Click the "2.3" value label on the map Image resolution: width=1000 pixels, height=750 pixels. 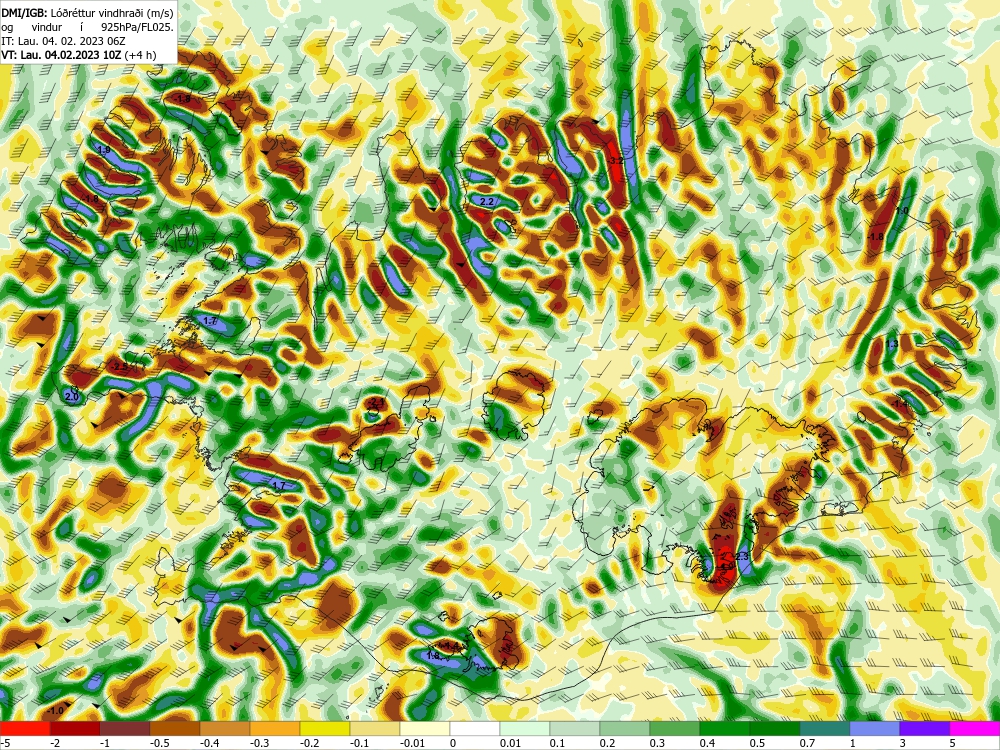pyautogui.click(x=742, y=557)
